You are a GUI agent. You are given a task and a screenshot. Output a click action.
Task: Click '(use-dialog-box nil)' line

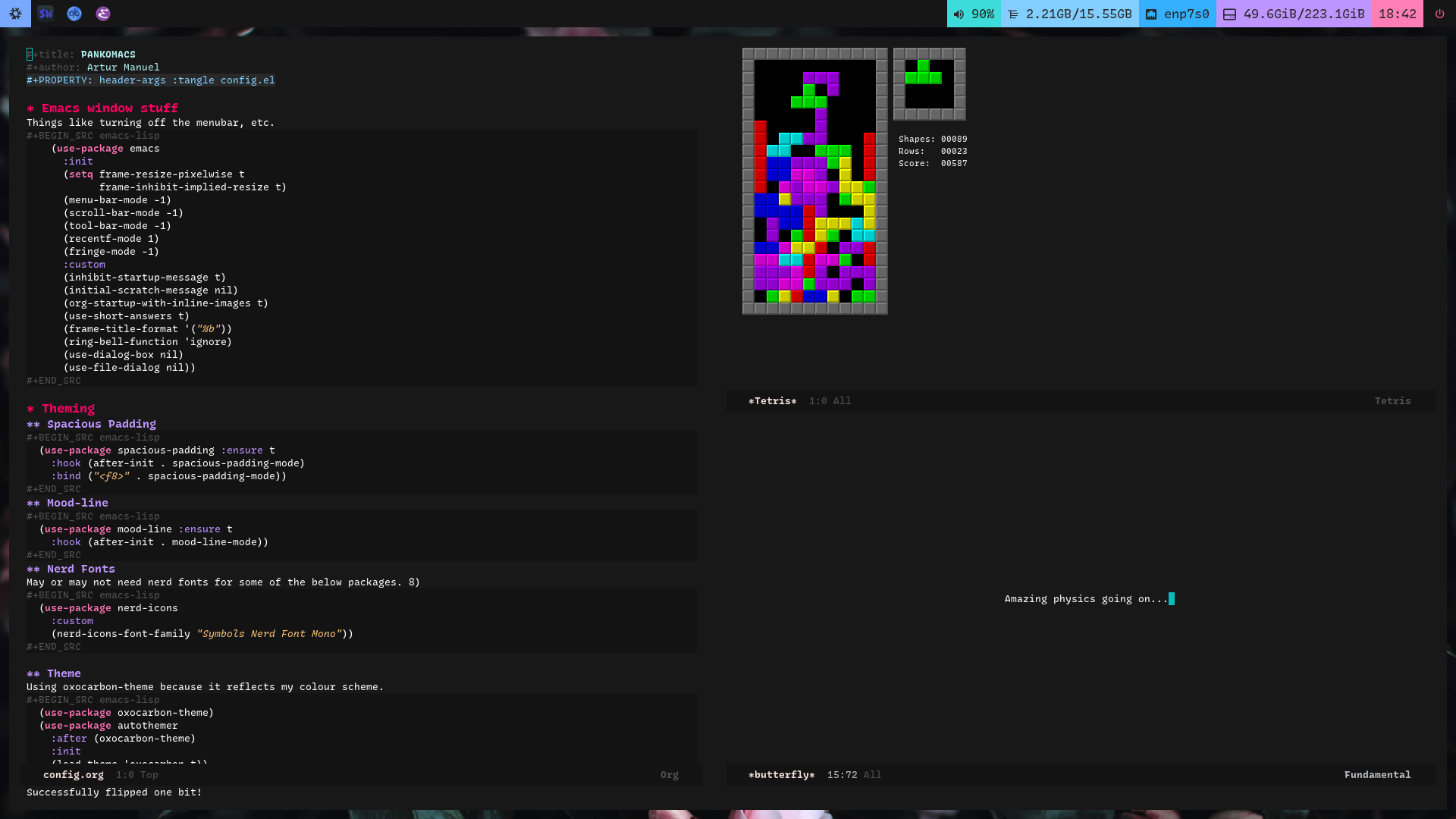point(124,355)
